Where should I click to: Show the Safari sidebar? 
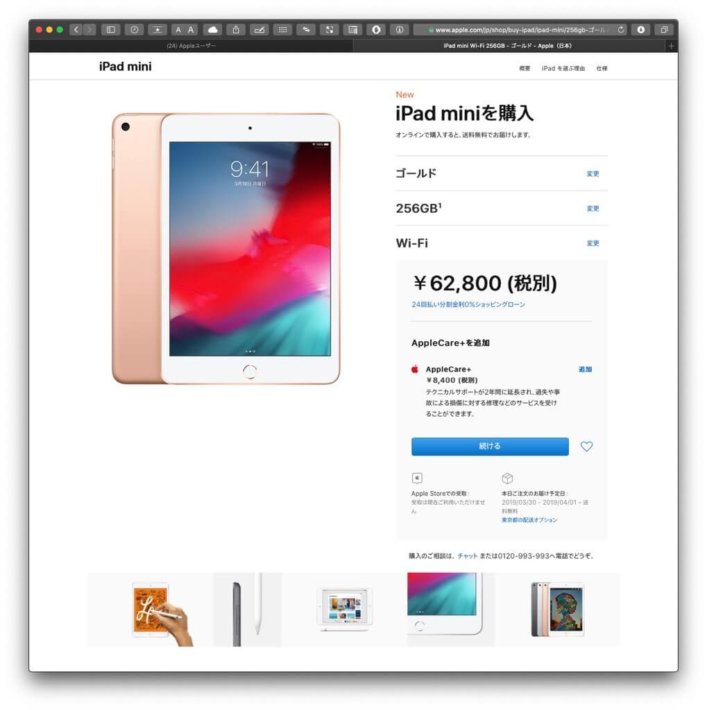[111, 30]
